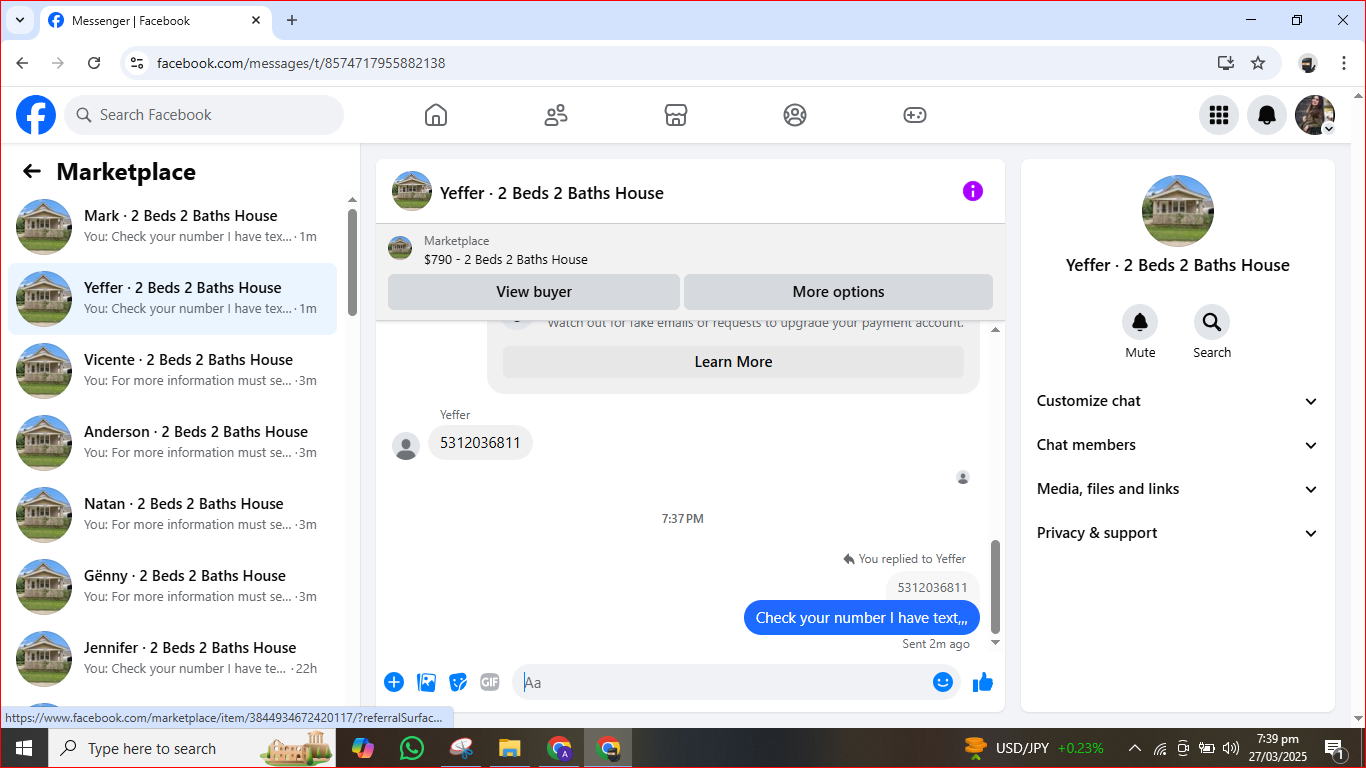The height and width of the screenshot is (768, 1366).
Task: Click the install app icon in address bar
Action: (1226, 63)
